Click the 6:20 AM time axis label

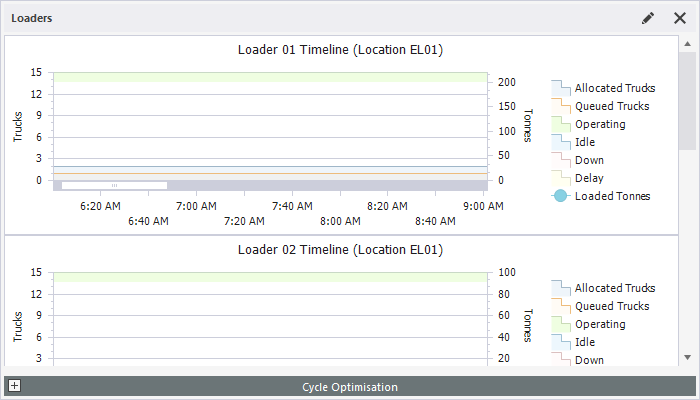point(100,206)
